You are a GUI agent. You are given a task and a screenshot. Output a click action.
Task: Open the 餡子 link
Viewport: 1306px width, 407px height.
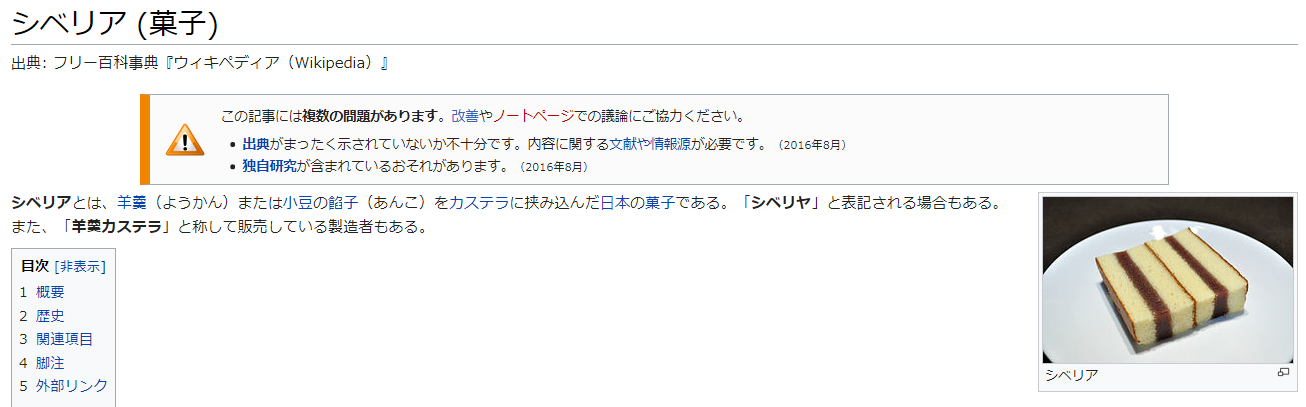(x=343, y=203)
